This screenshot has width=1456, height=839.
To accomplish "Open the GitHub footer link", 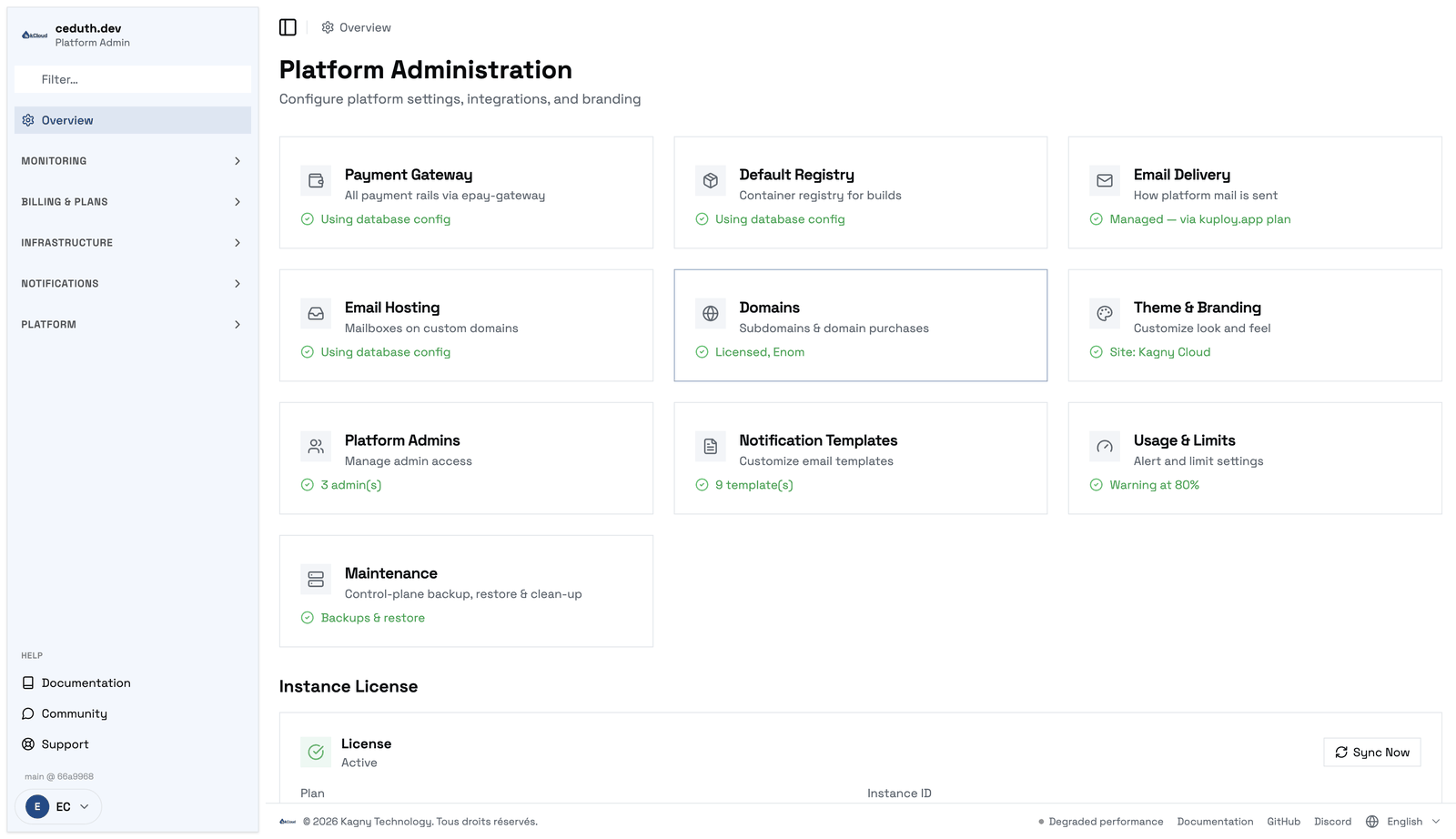I will (x=1283, y=822).
